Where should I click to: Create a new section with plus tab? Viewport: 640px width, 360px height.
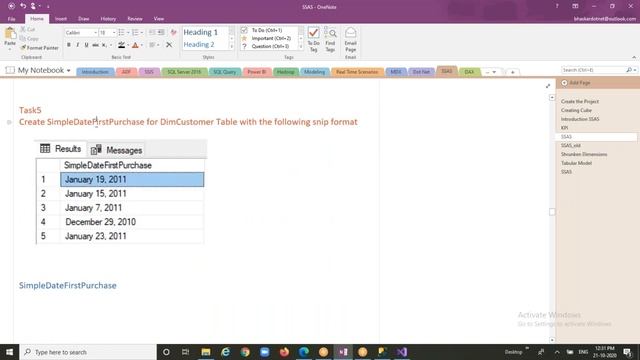512,72
